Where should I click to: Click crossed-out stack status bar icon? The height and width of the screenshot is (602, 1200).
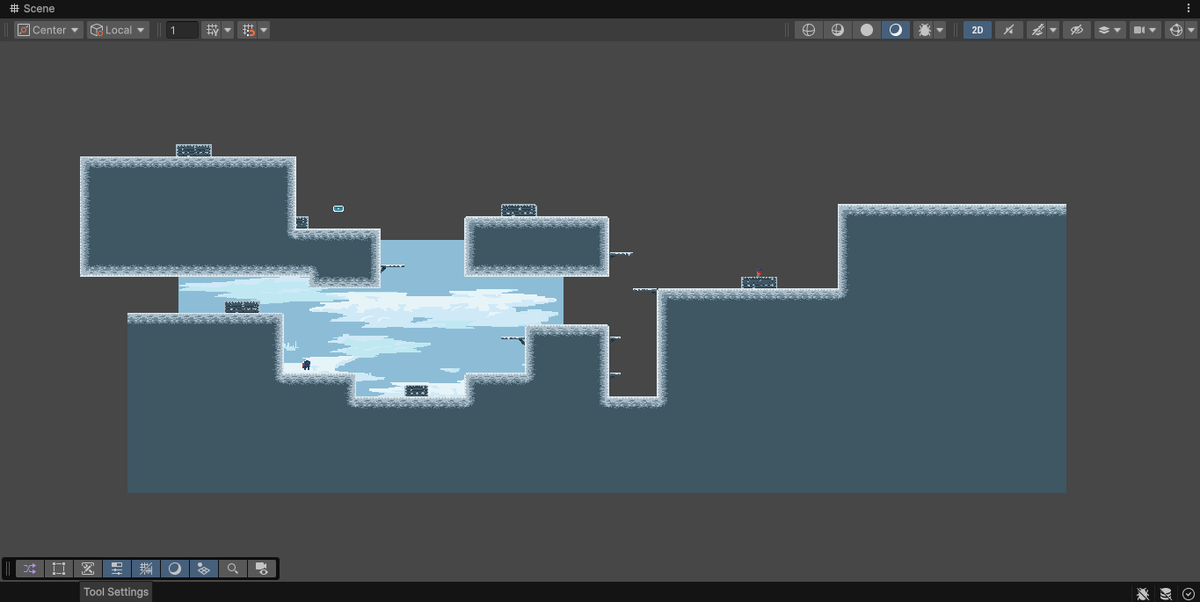pos(1166,594)
